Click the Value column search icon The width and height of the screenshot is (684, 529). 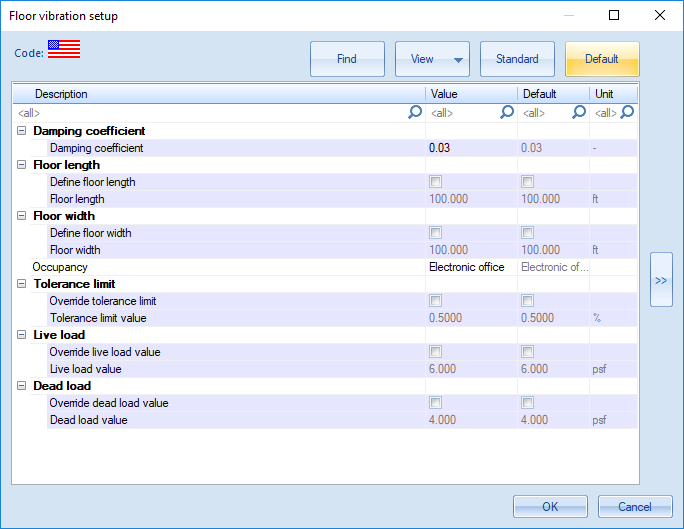507,113
